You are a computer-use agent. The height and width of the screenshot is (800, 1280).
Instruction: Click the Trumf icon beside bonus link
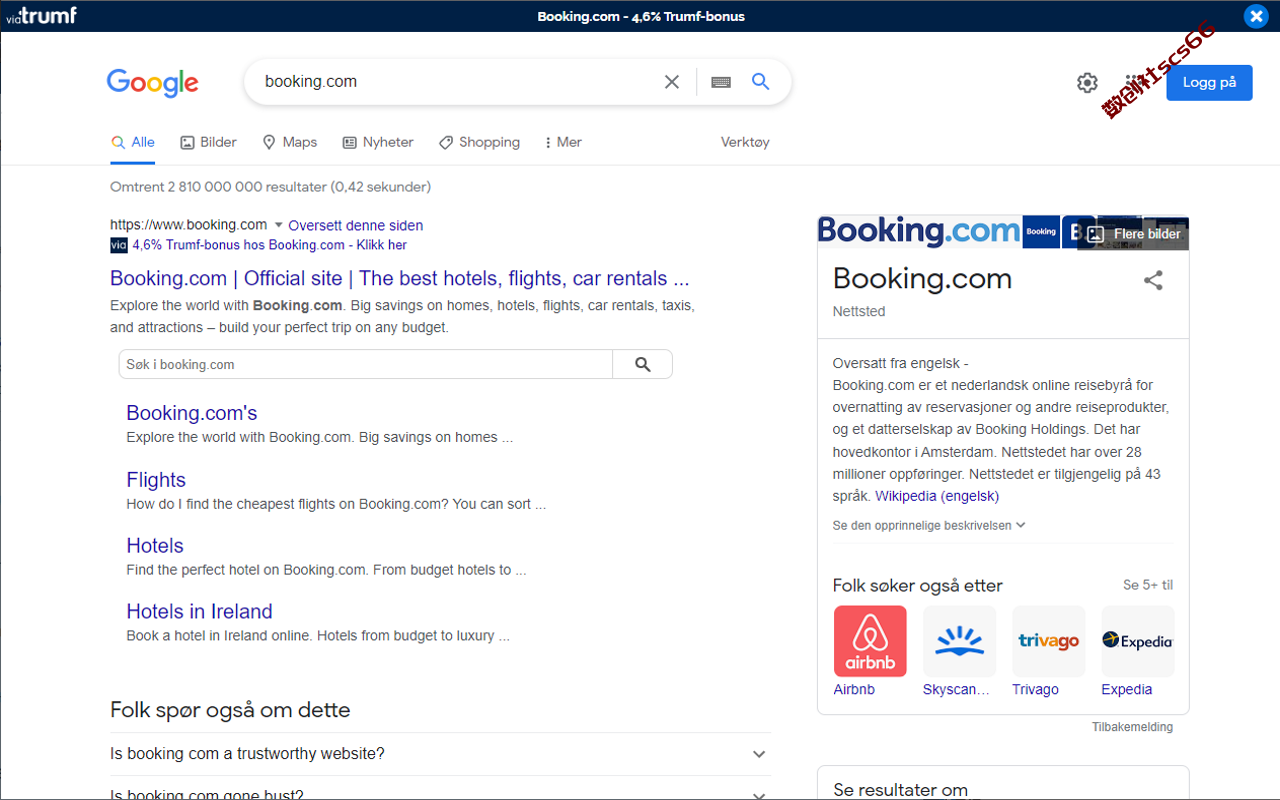pyautogui.click(x=119, y=245)
